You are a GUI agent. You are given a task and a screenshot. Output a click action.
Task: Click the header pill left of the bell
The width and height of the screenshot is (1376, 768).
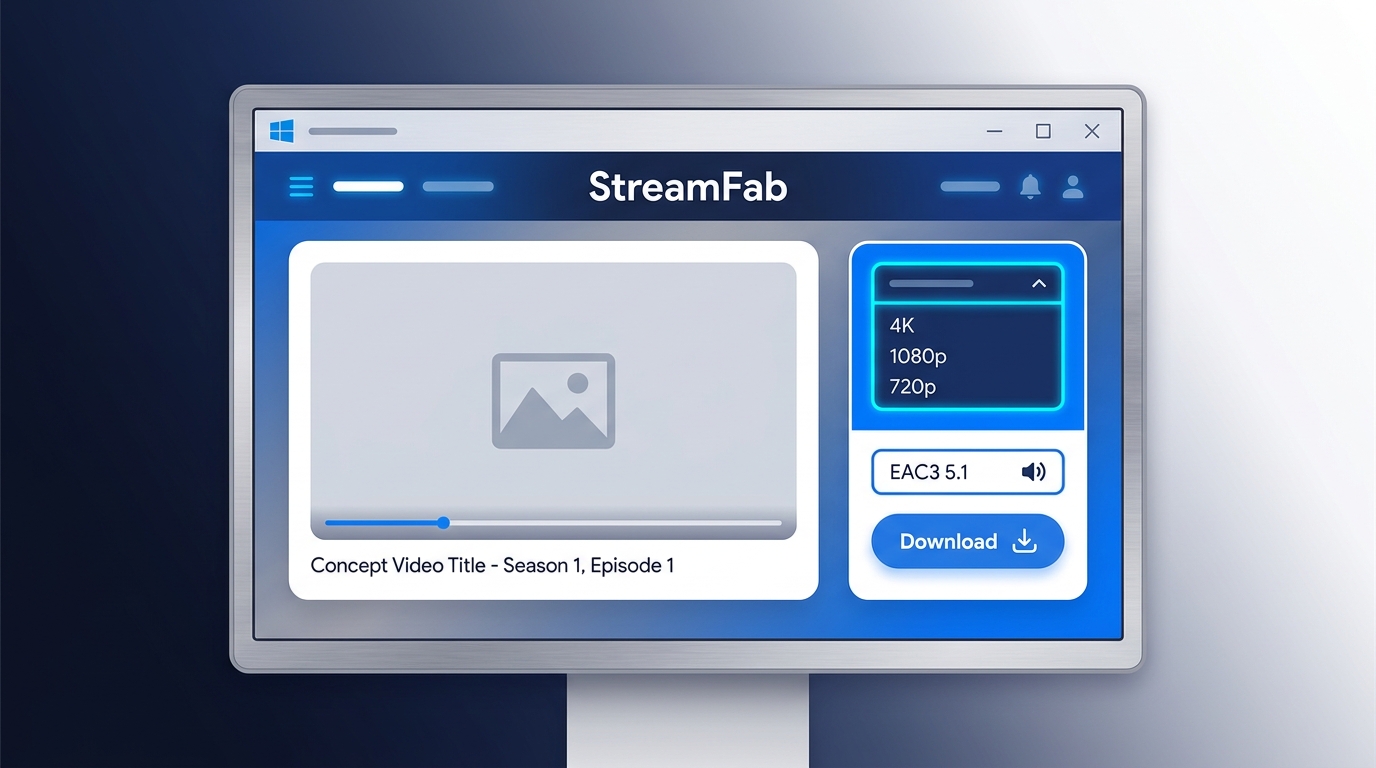[970, 186]
